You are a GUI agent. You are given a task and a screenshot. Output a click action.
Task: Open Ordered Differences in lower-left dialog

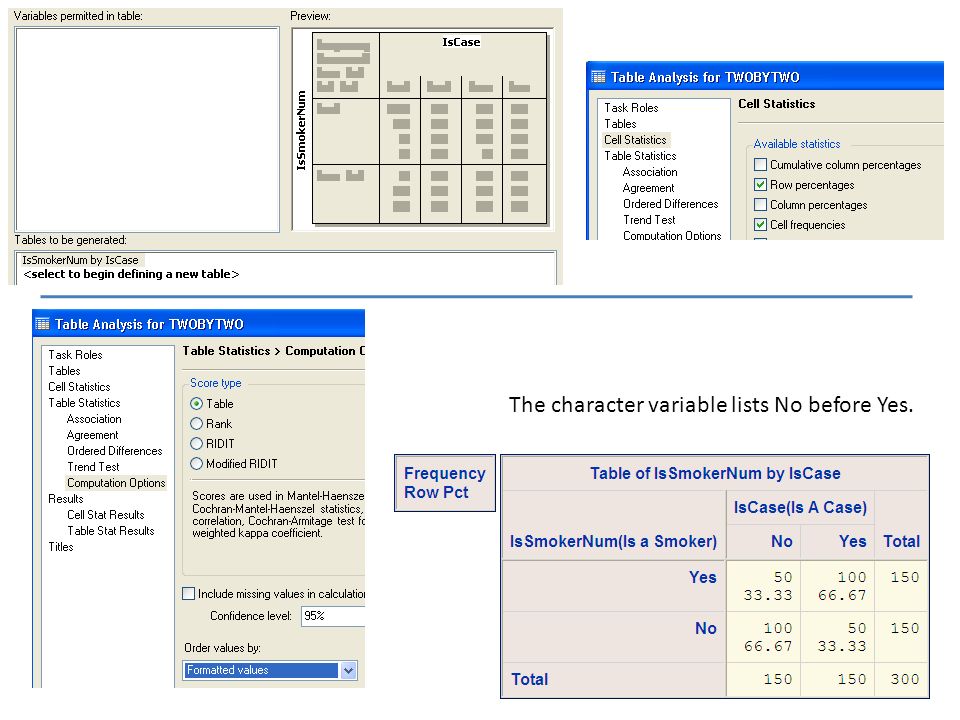(x=114, y=451)
